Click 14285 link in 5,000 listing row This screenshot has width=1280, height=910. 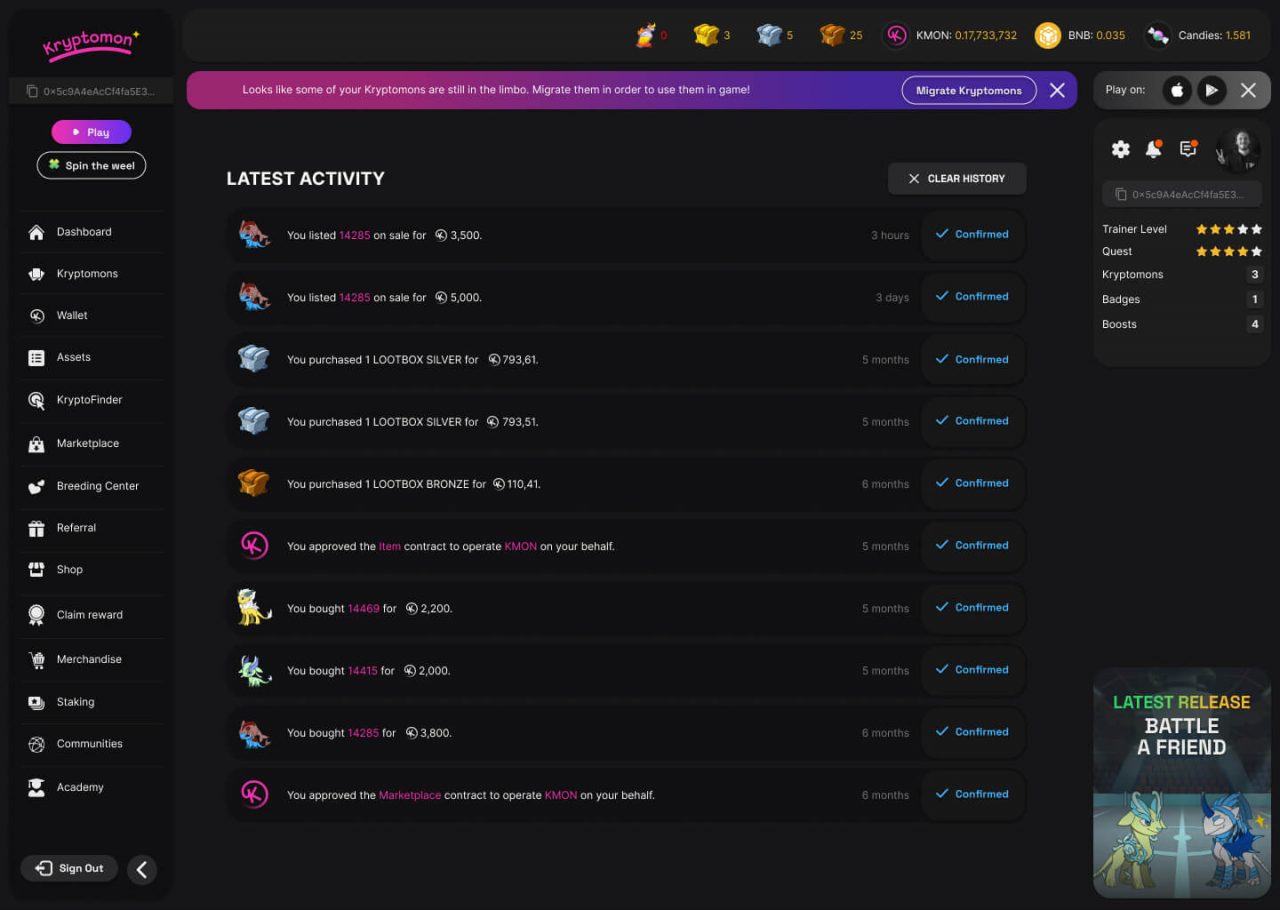pyautogui.click(x=354, y=298)
